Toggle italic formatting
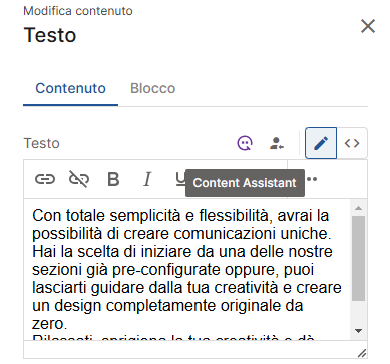Screen dimensions: 390x364 [147, 179]
